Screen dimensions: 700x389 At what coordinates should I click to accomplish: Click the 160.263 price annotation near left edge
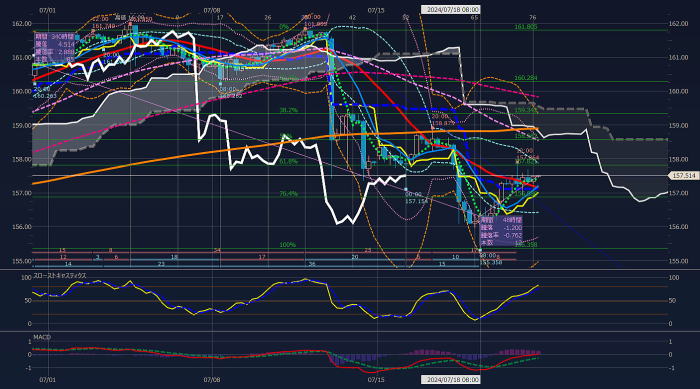[x=44, y=96]
